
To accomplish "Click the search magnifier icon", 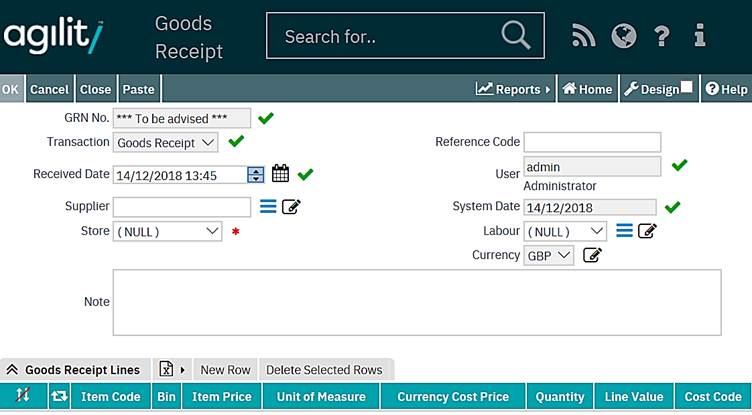I will (x=515, y=36).
